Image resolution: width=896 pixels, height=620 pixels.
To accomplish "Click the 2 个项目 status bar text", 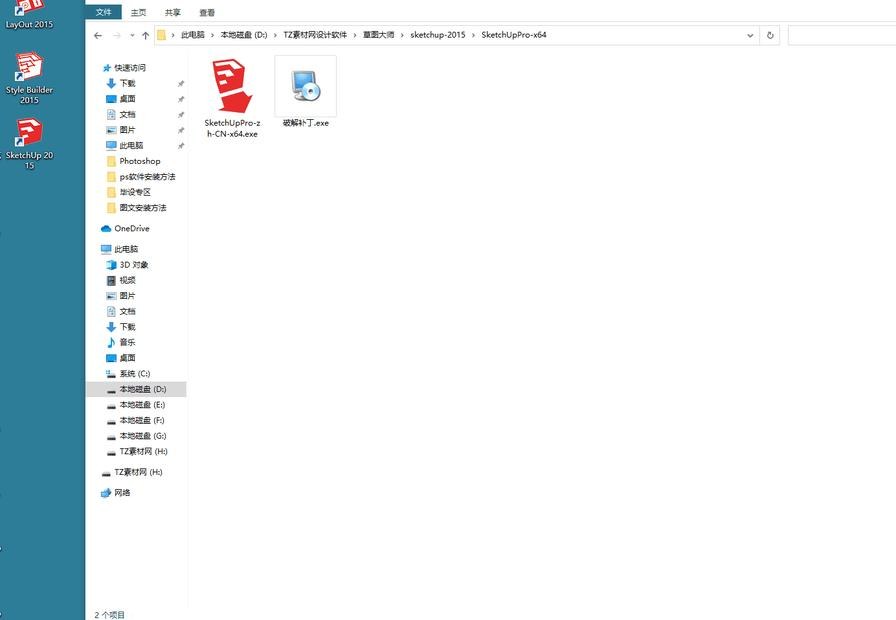I will pos(109,615).
